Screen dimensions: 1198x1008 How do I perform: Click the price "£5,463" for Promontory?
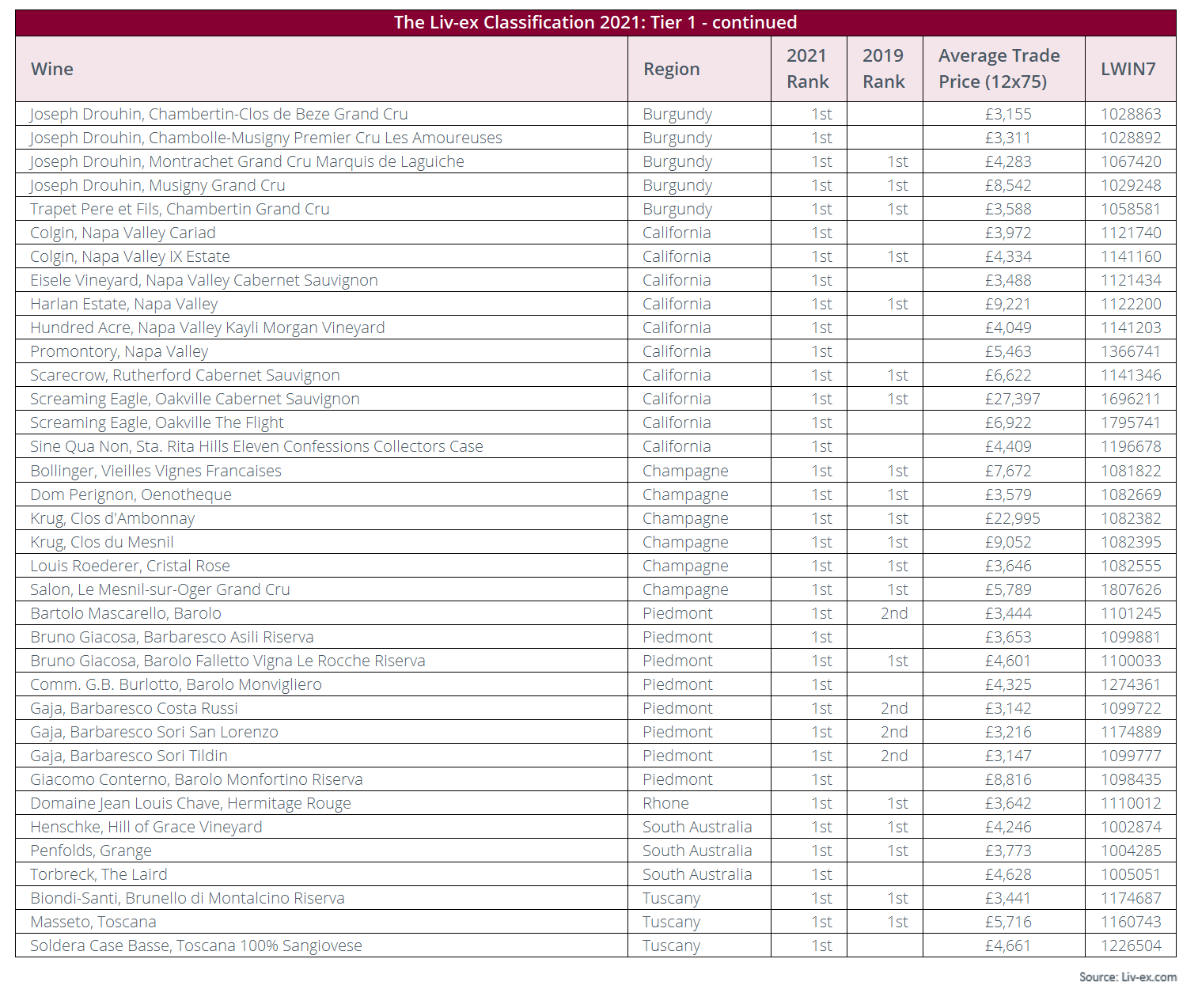point(1008,351)
